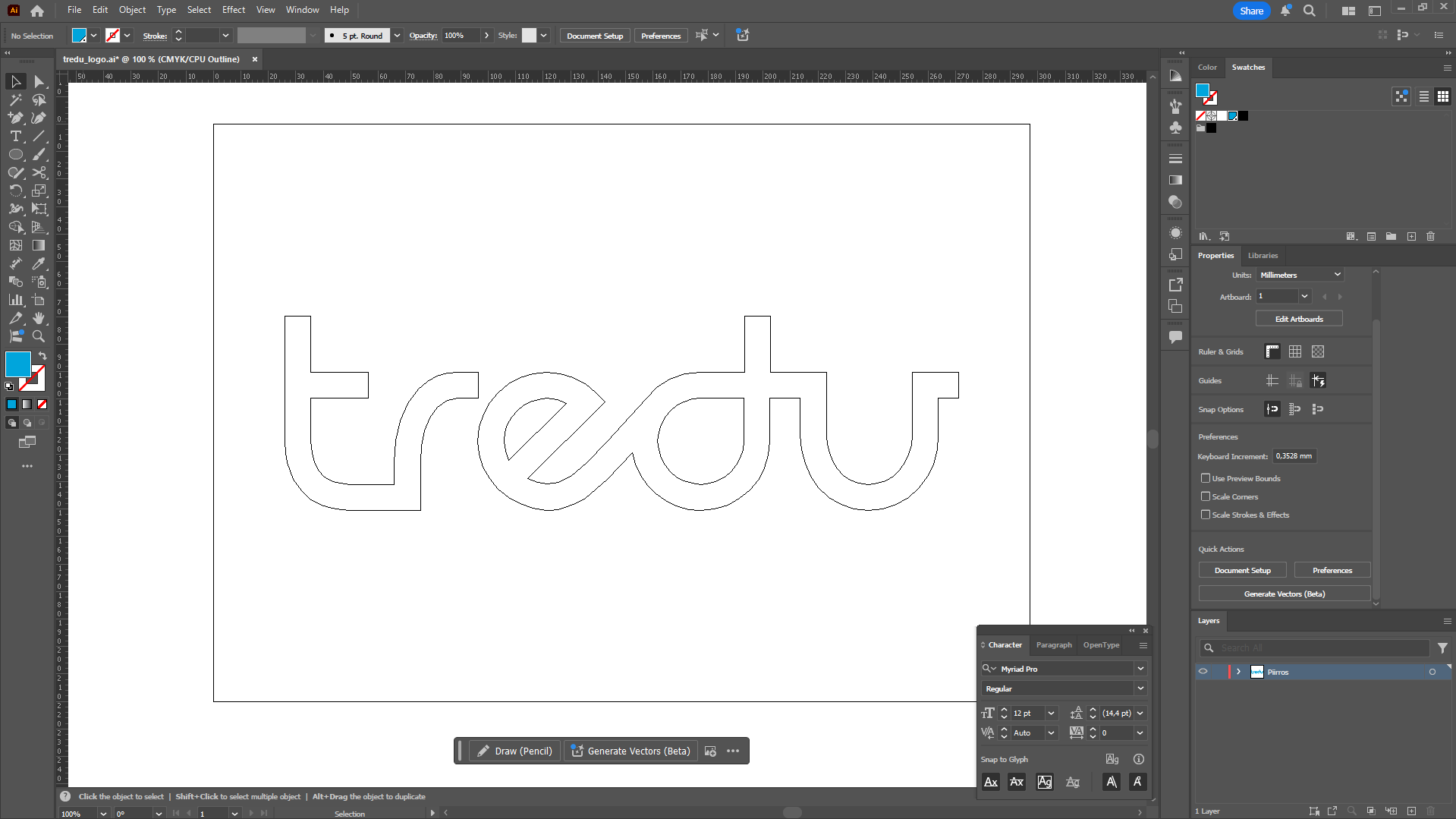Open Edit Toolbar three dots

27,466
